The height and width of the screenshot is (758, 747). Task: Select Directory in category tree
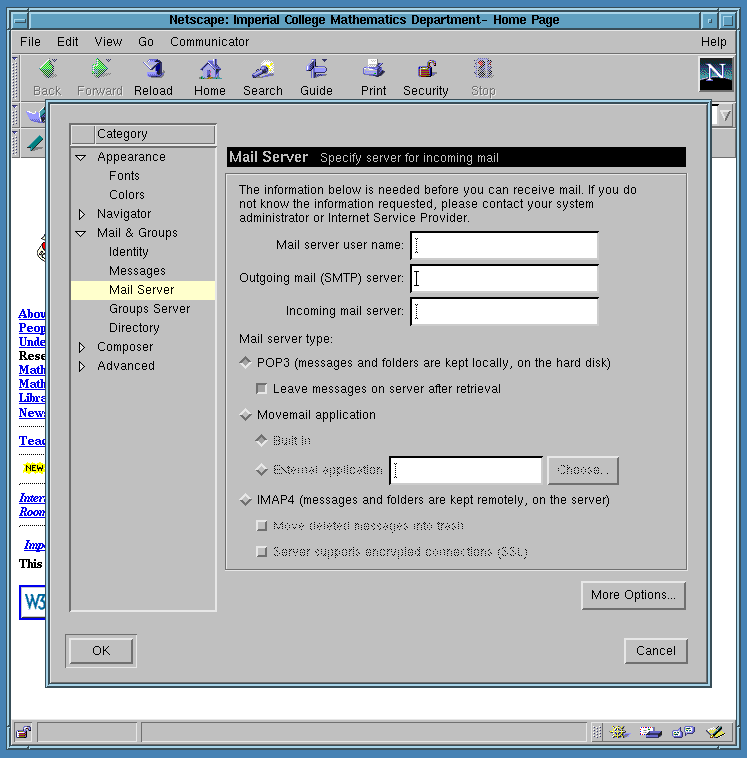[134, 327]
